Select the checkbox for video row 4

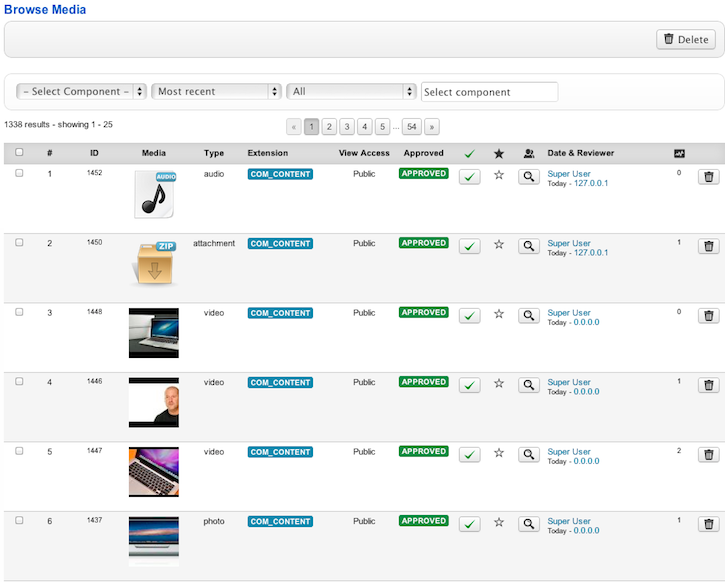pos(19,381)
